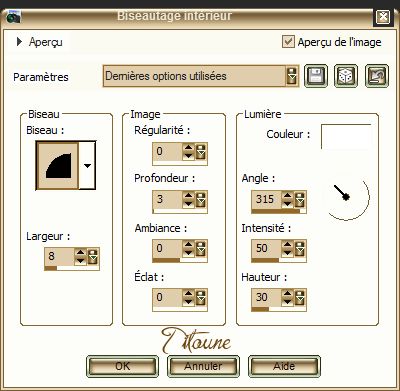Click the randomize parameters dice icon
Screen dimensions: 400x391
(x=346, y=76)
